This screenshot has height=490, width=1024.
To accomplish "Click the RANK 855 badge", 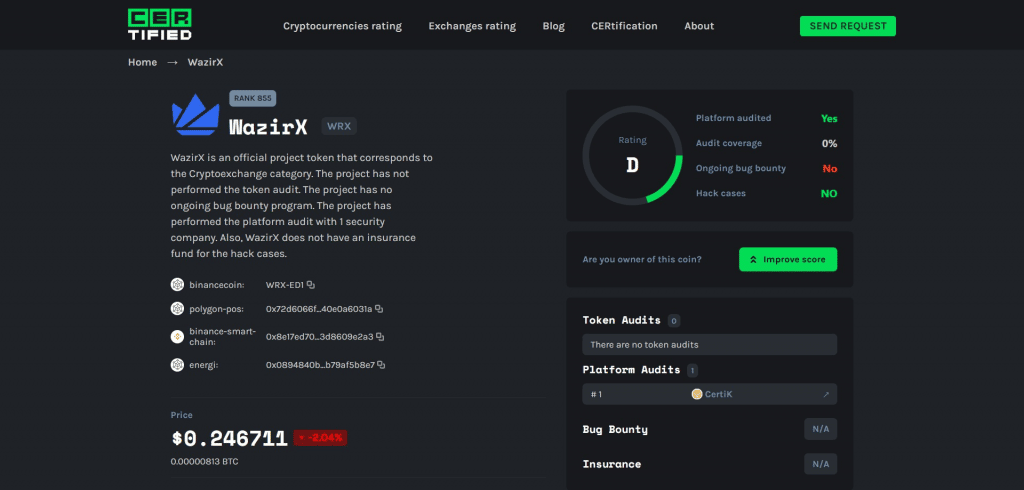I will (252, 98).
